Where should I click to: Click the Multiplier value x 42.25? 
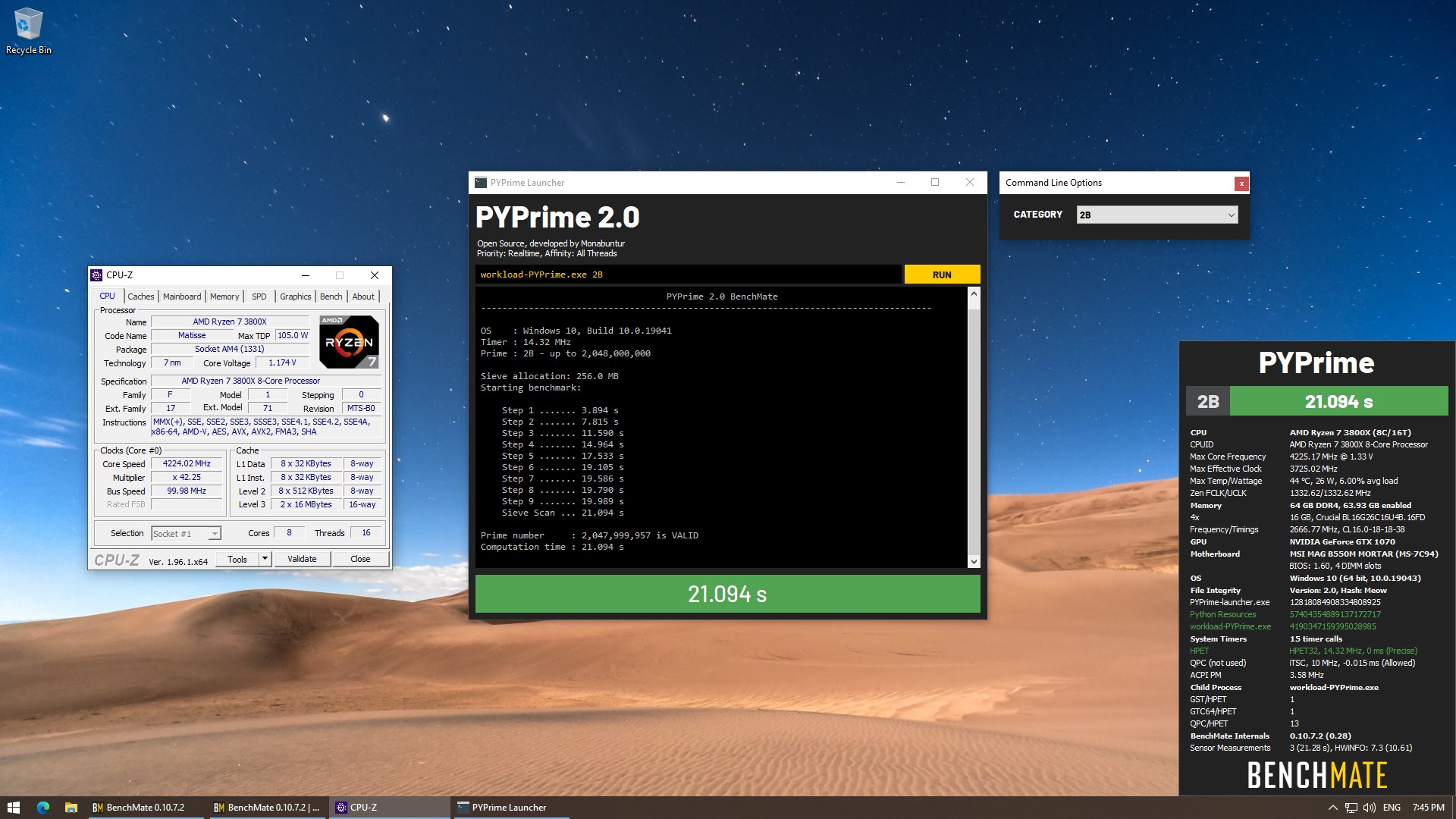(x=187, y=477)
